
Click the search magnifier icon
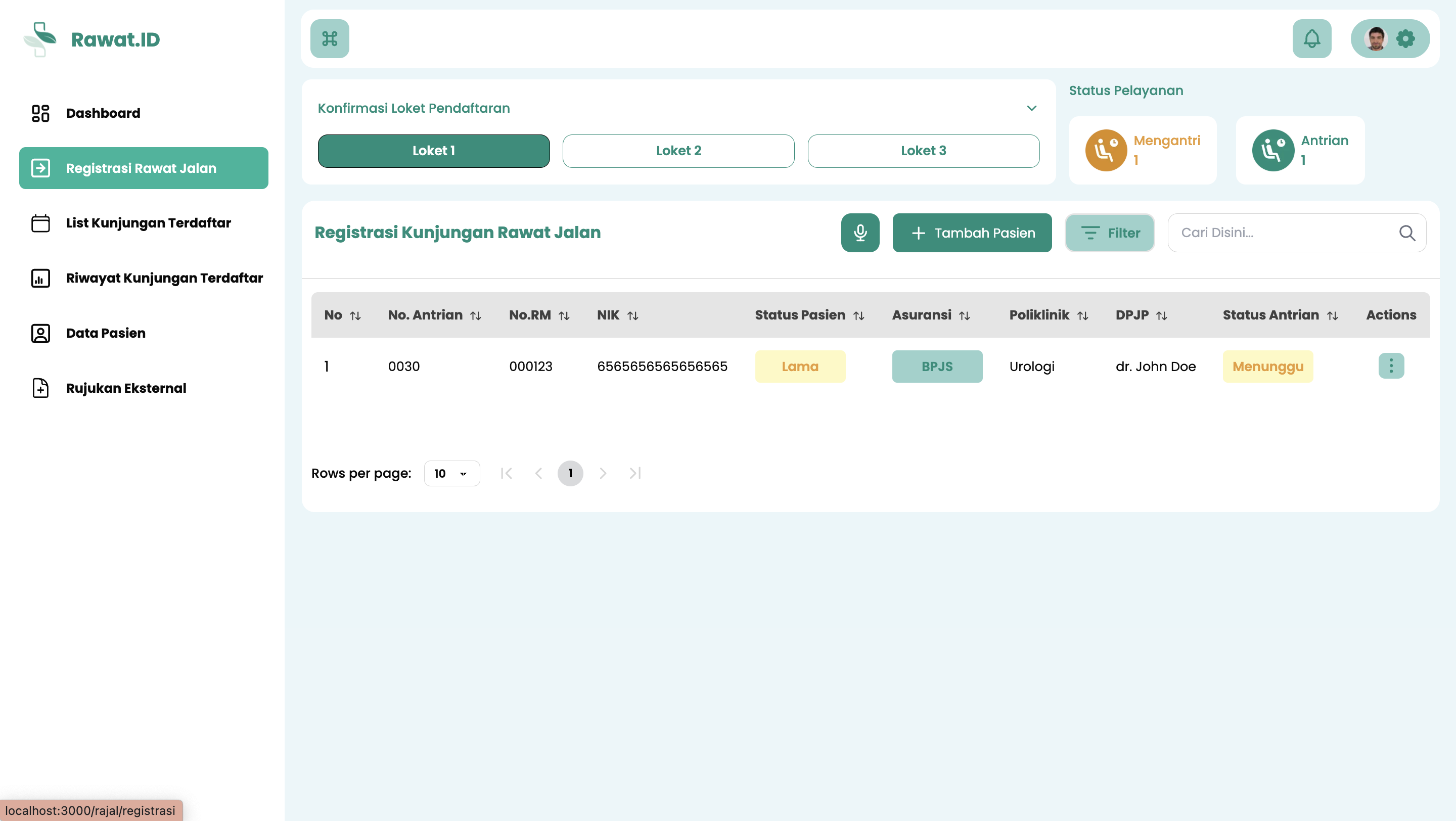(1407, 233)
